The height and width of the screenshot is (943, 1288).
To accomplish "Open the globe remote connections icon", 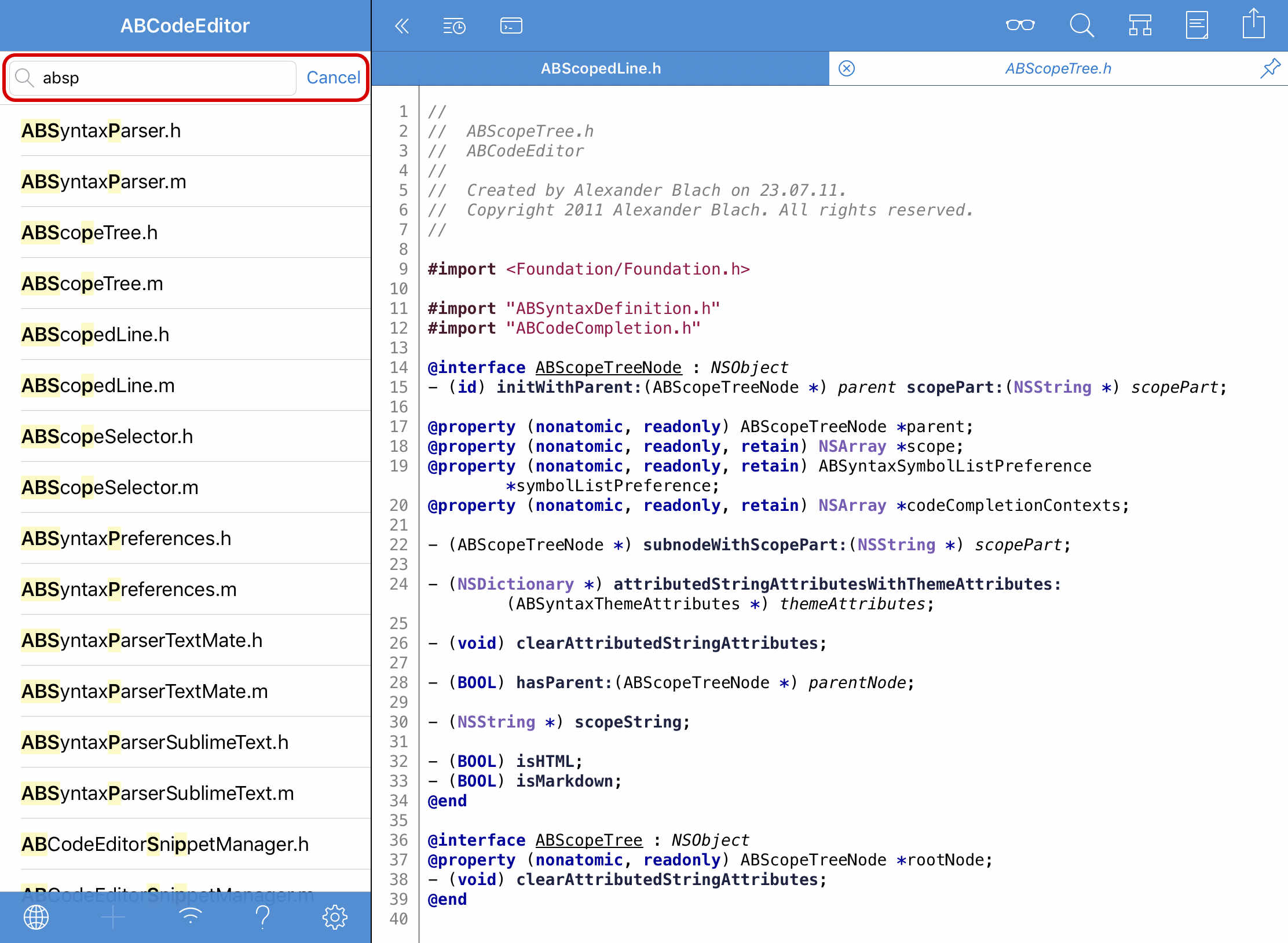I will [36, 917].
